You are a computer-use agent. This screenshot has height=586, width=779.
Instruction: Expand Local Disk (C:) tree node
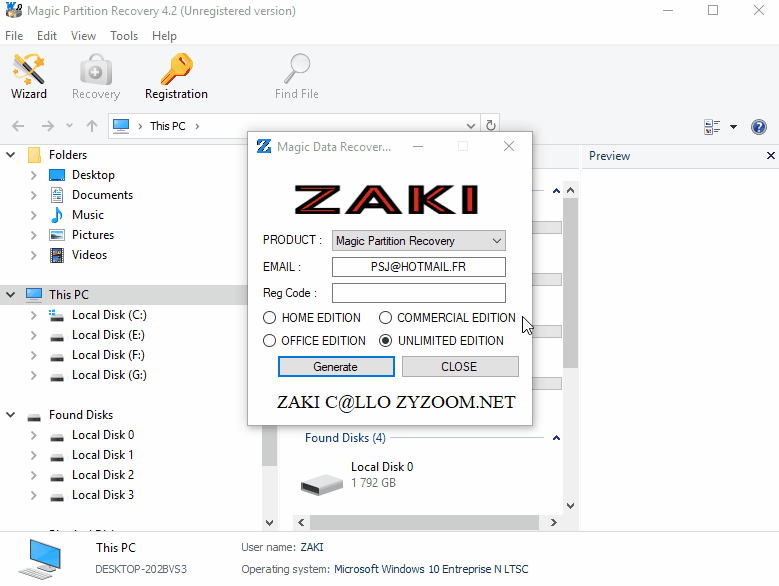[x=33, y=315]
